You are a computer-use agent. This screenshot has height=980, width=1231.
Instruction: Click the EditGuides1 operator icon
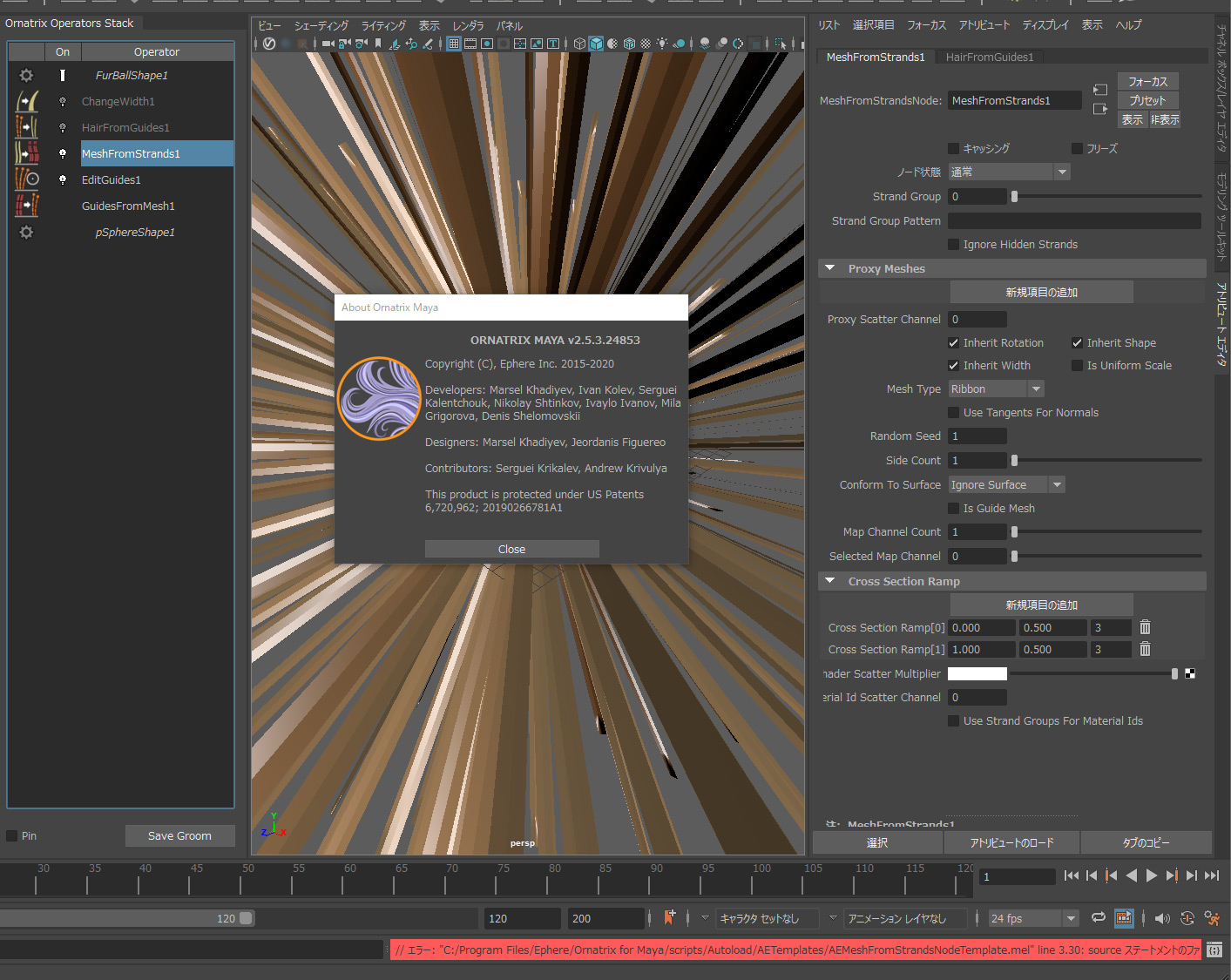click(x=27, y=180)
